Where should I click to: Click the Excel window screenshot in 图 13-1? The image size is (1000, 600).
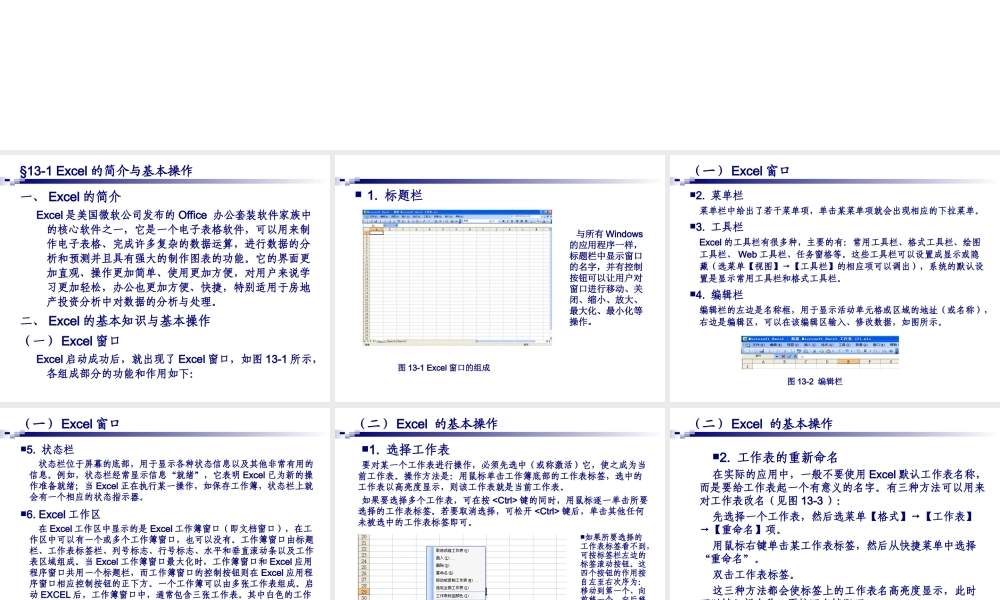(457, 277)
